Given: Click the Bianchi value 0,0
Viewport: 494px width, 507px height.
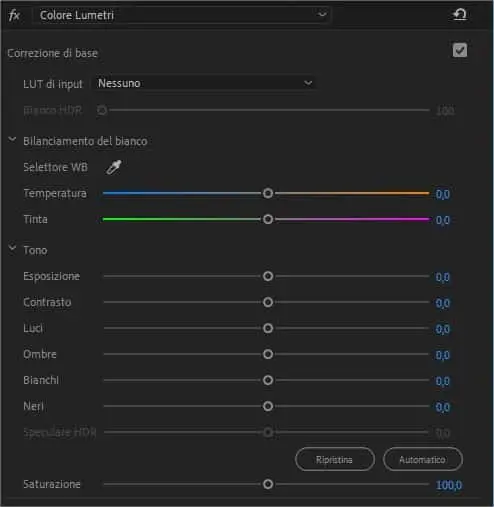Looking at the screenshot, I should click(443, 381).
